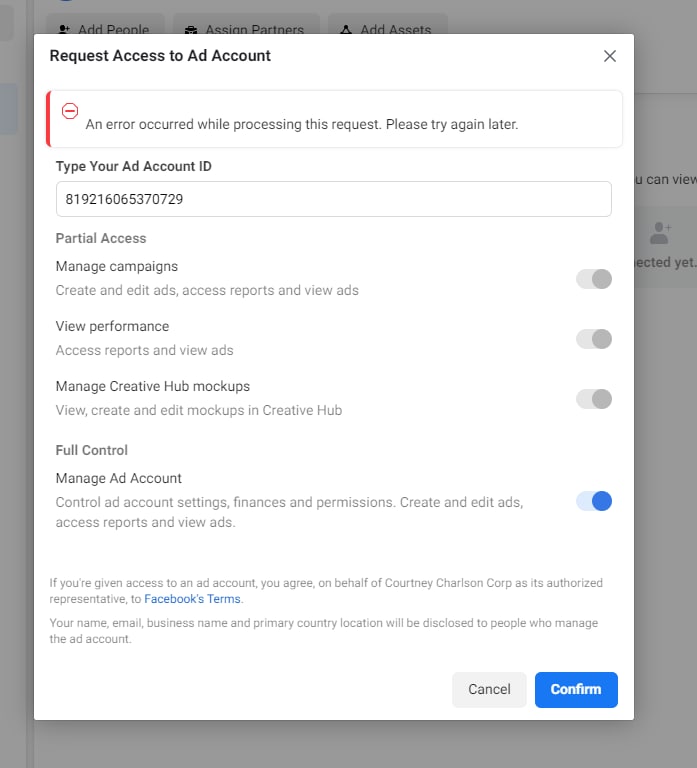Viewport: 697px width, 768px height.
Task: Confirm the ad account access request
Action: point(576,690)
